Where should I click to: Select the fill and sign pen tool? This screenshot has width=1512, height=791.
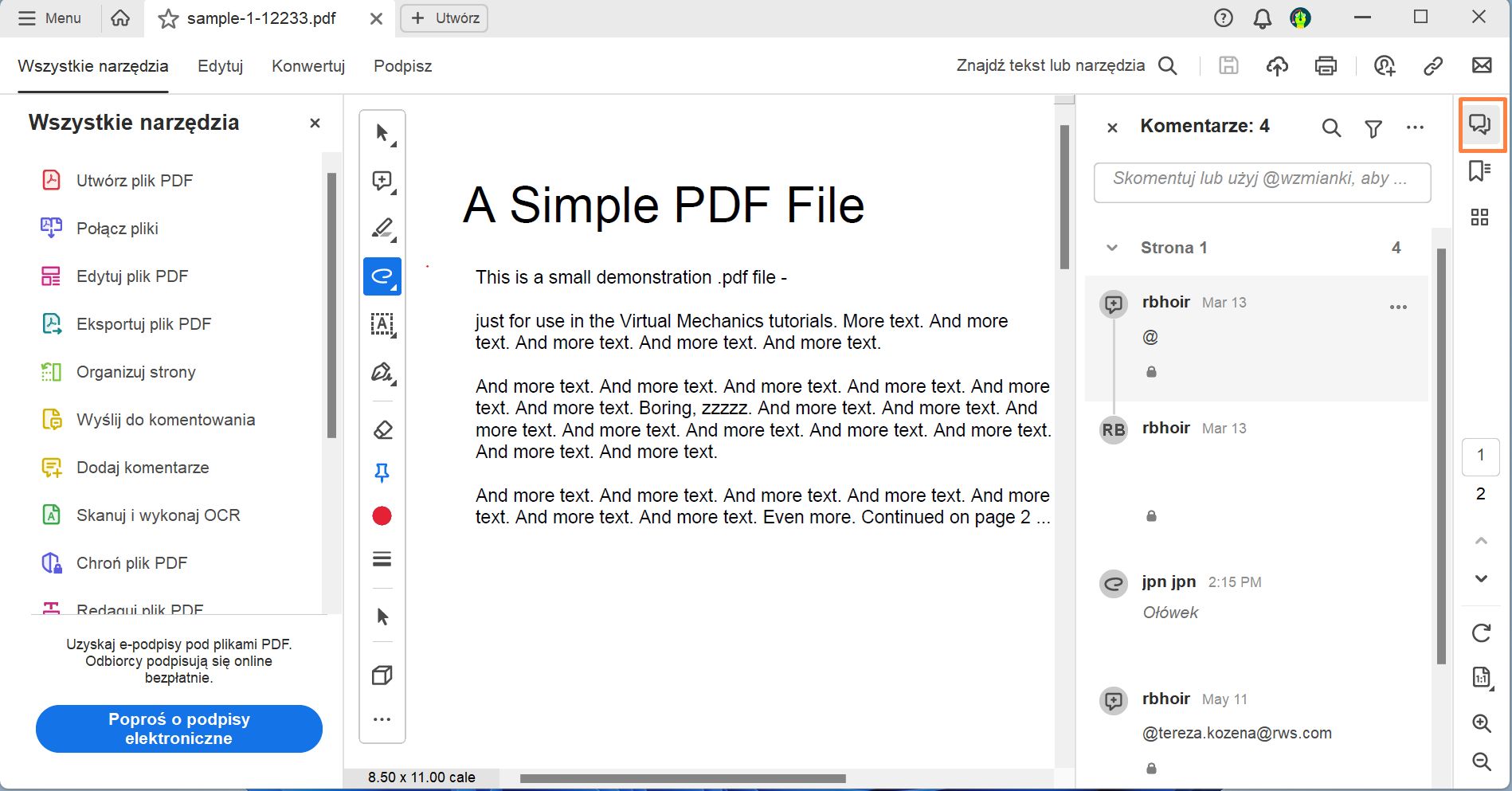pyautogui.click(x=382, y=372)
